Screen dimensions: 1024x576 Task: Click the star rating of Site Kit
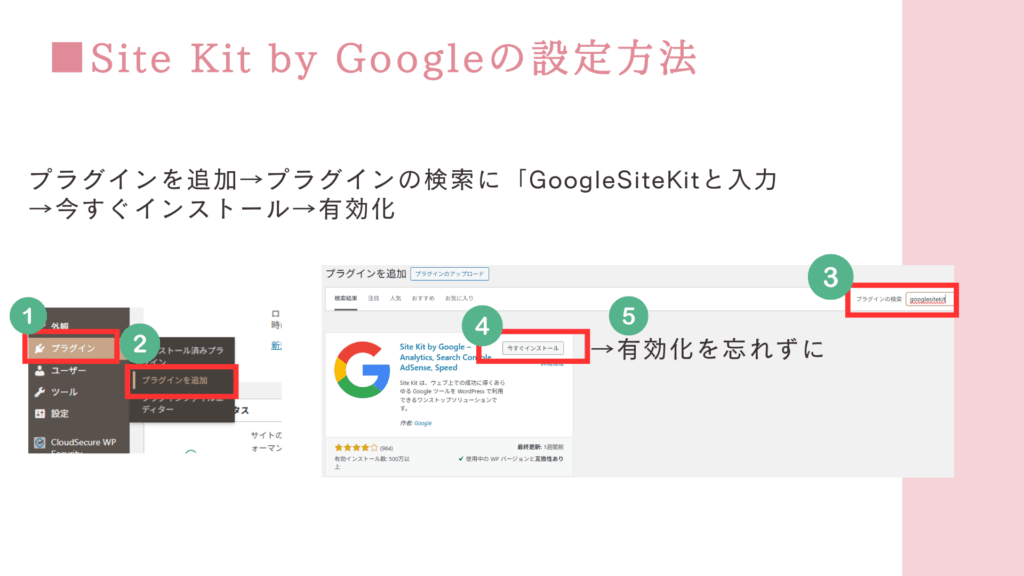(356, 448)
